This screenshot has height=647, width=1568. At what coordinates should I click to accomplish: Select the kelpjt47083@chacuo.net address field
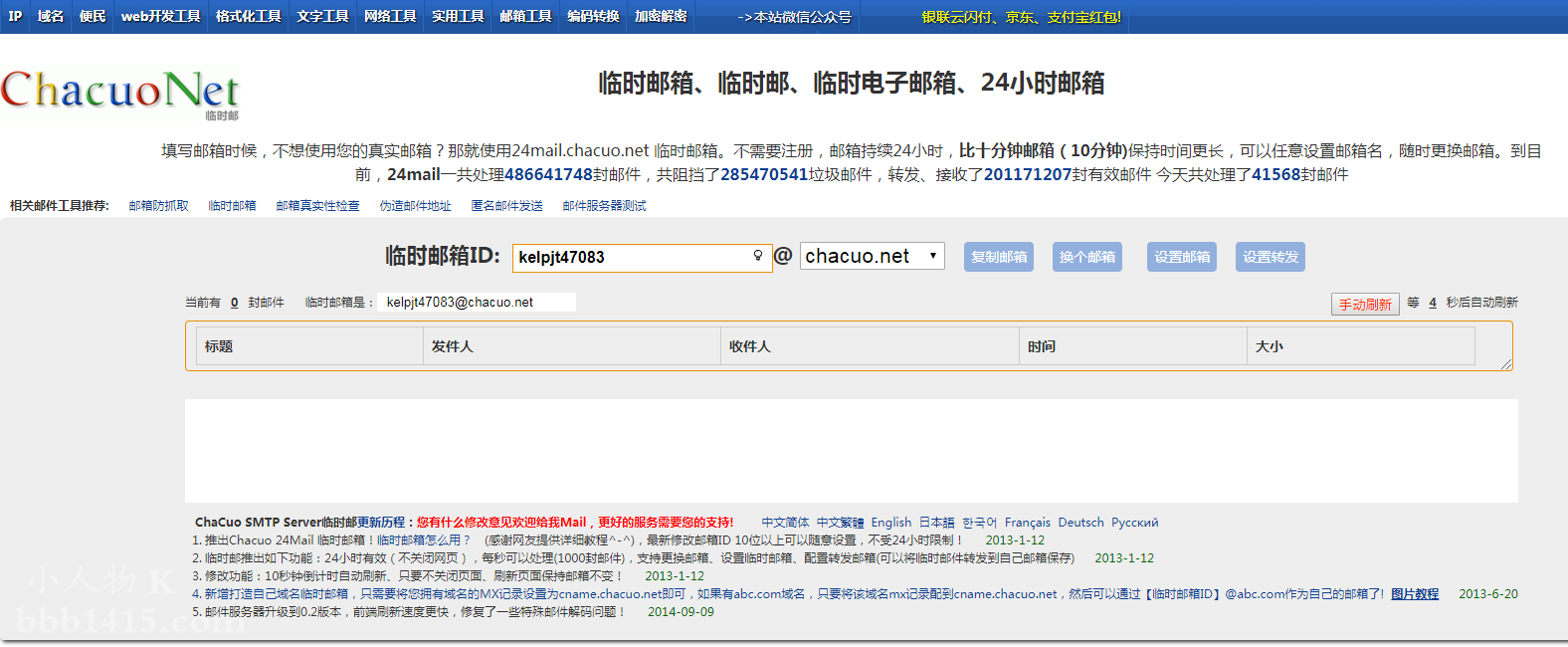coord(477,302)
